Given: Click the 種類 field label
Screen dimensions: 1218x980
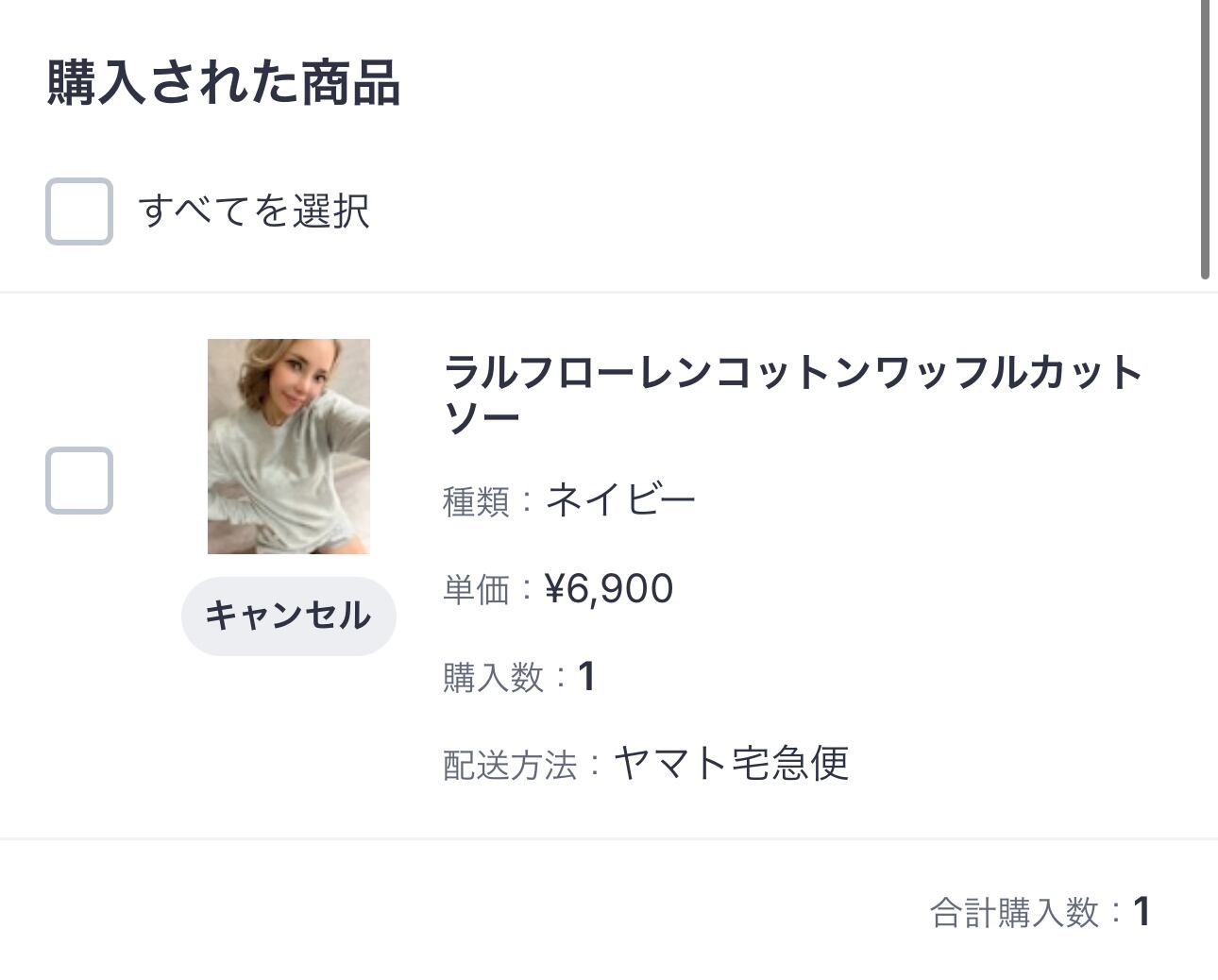Looking at the screenshot, I should point(476,500).
